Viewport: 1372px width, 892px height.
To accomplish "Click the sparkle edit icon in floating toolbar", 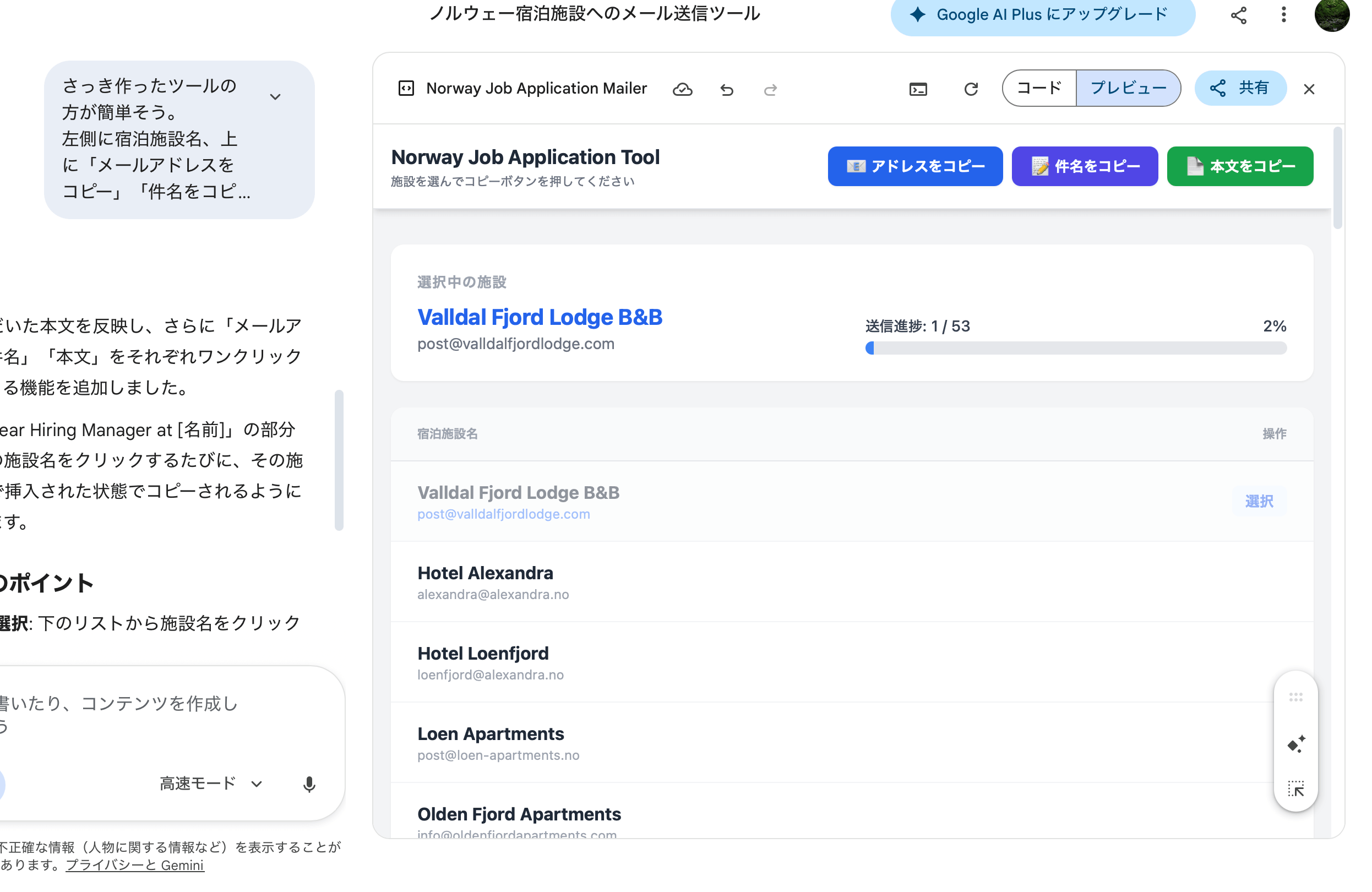I will 1295,744.
